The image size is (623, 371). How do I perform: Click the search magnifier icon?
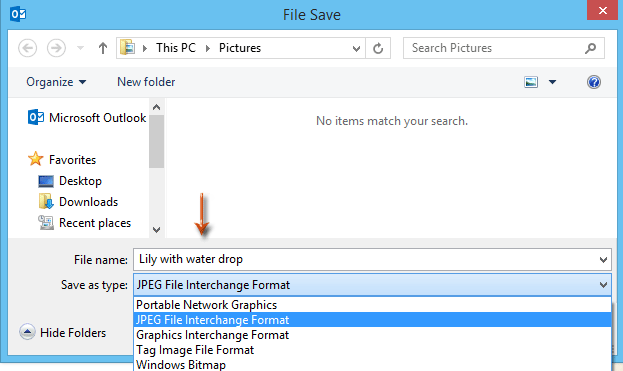pos(590,48)
